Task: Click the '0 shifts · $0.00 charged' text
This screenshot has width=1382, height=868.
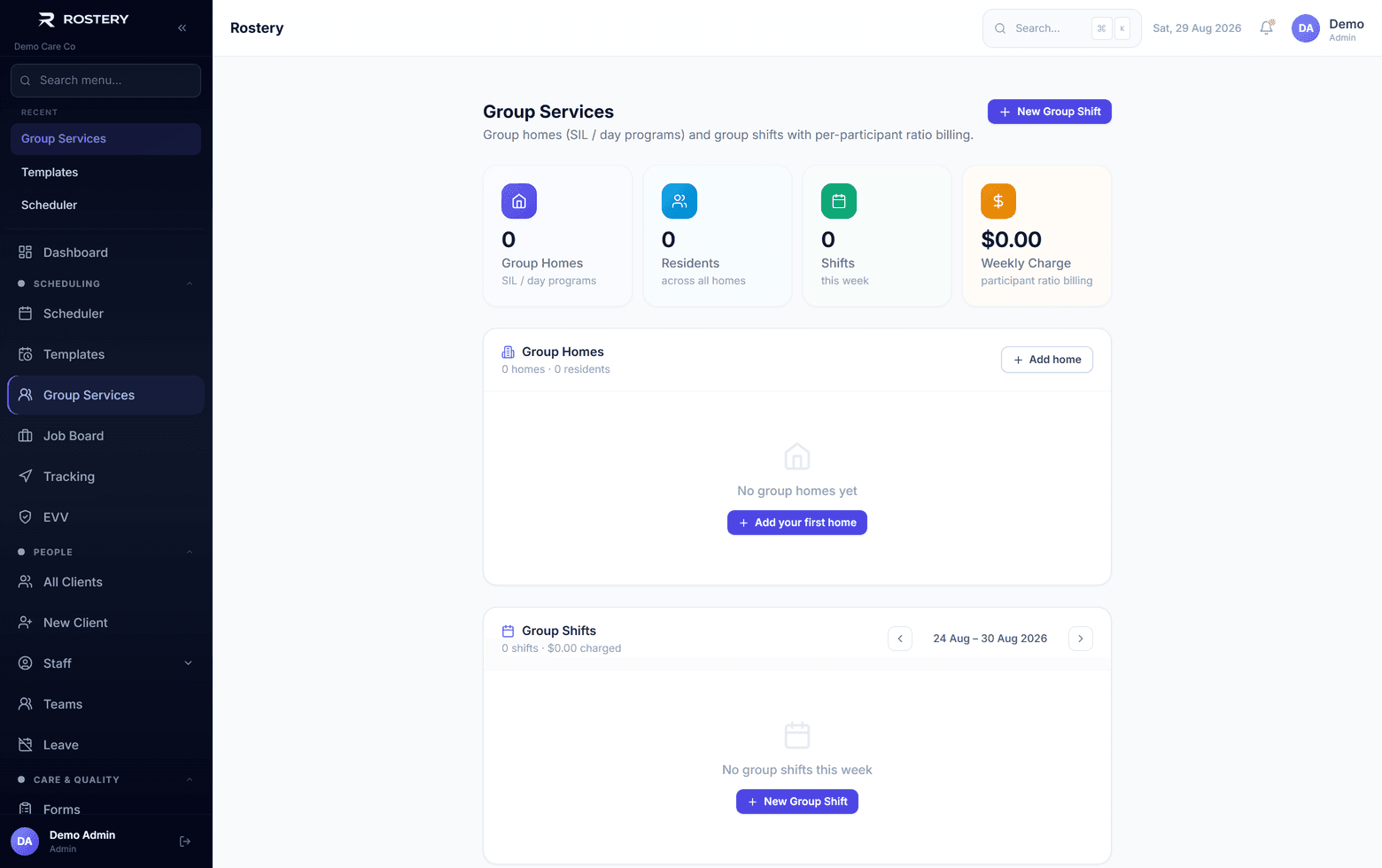Action: click(x=562, y=648)
